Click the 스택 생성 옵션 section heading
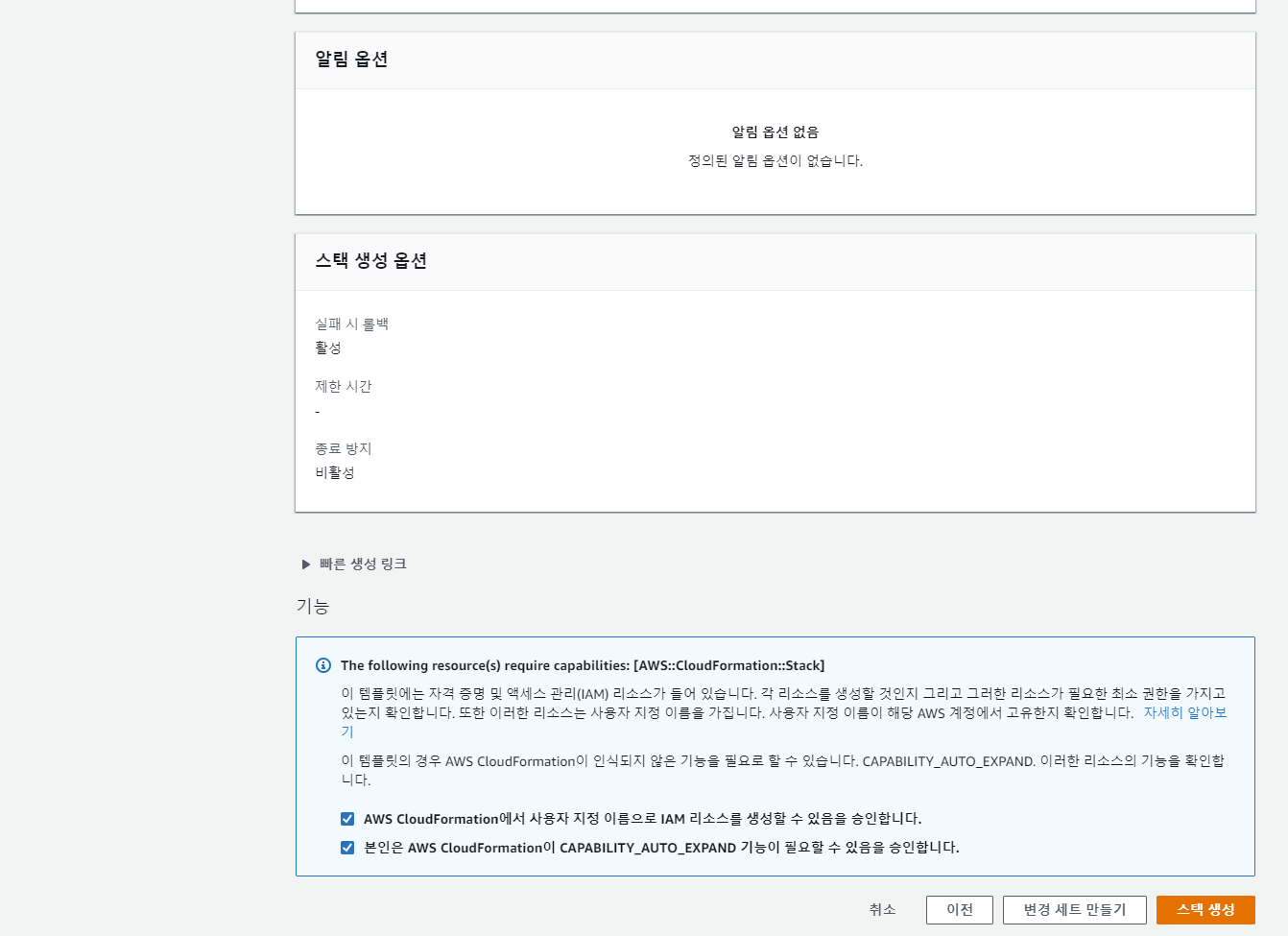The width and height of the screenshot is (1288, 936). [x=370, y=261]
